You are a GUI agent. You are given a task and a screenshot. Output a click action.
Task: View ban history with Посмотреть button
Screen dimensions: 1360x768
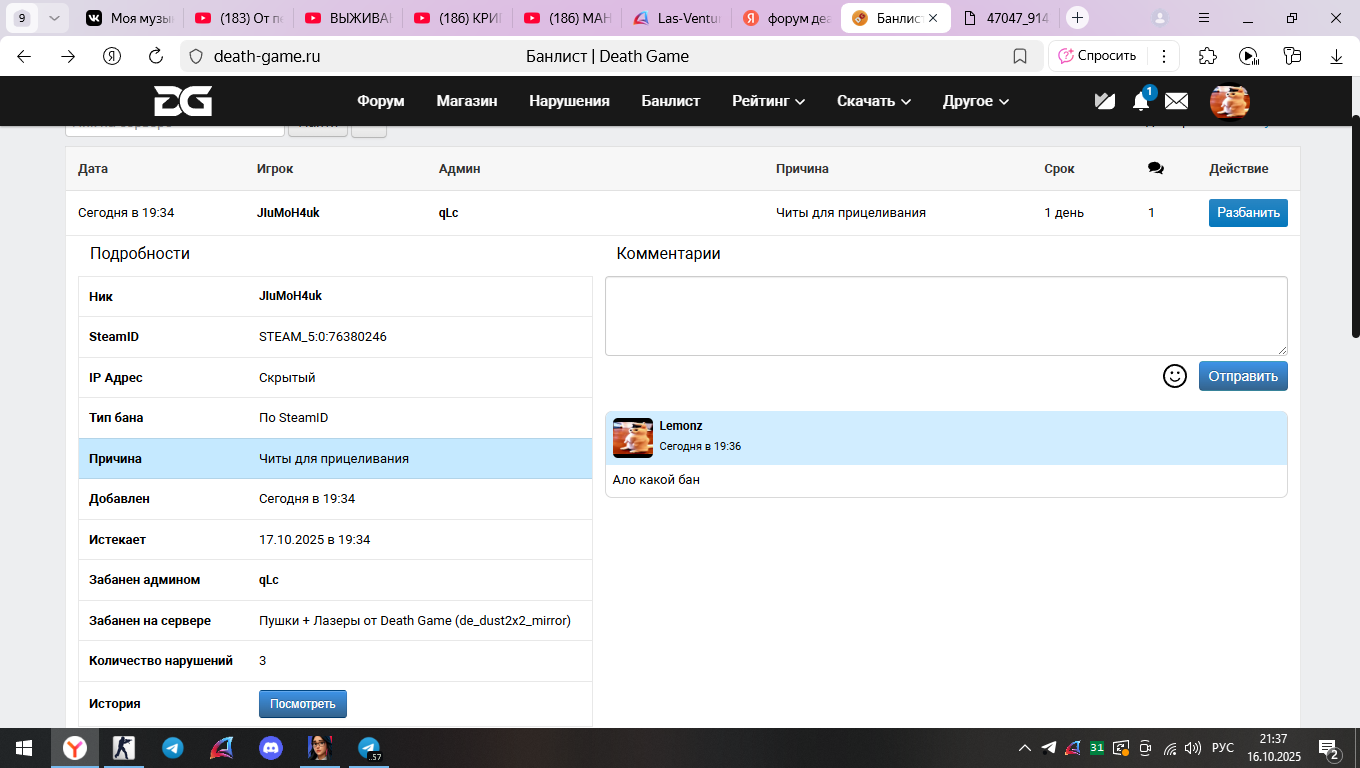[303, 704]
